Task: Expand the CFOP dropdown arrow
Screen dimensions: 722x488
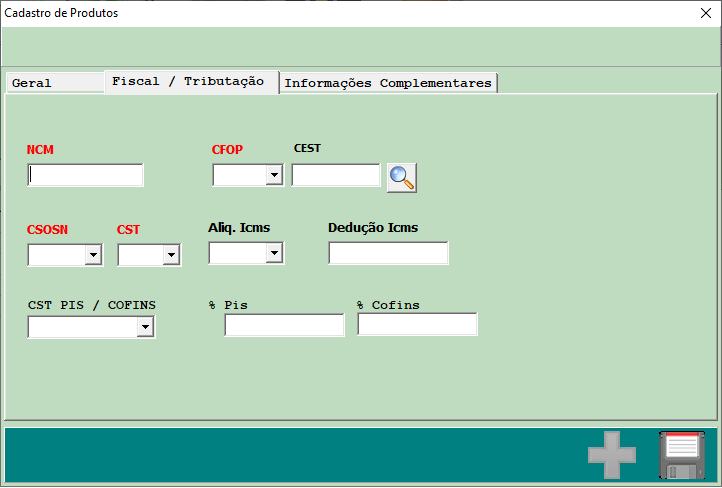Action: point(273,176)
